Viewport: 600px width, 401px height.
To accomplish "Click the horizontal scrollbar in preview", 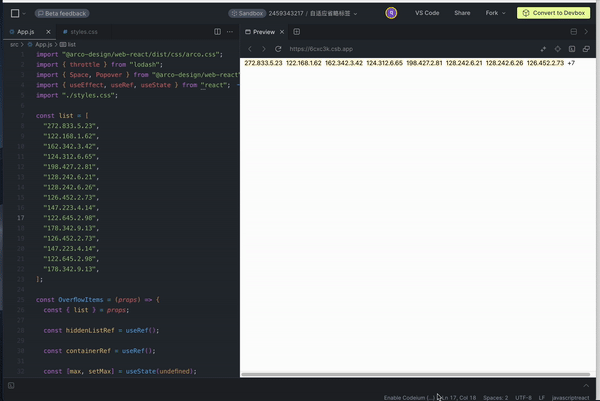I will tap(416, 374).
